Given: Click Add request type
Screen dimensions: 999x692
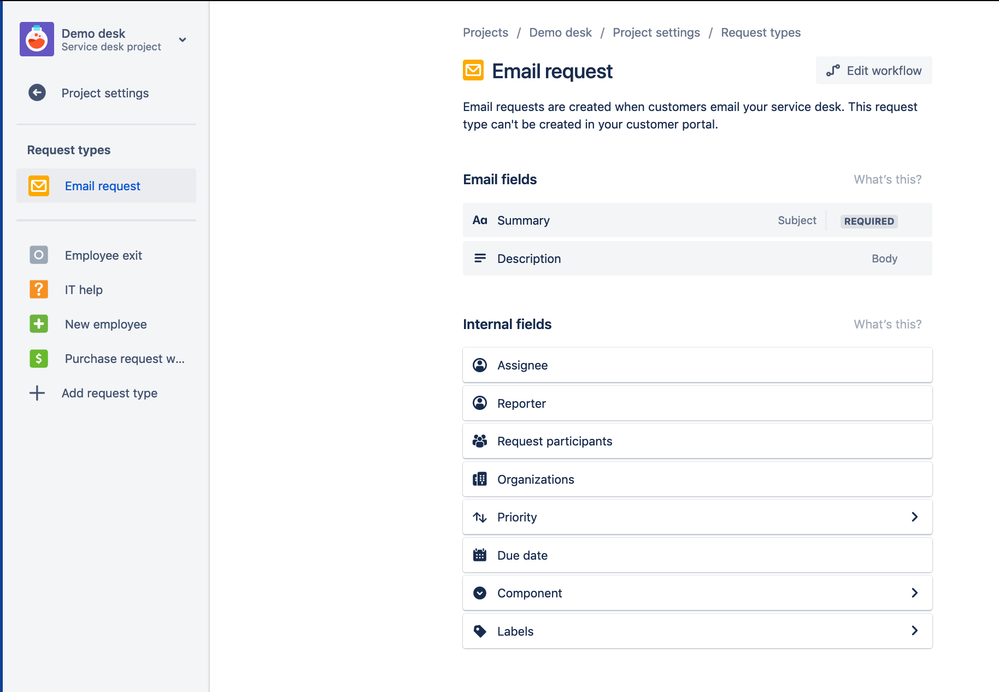Looking at the screenshot, I should 109,393.
